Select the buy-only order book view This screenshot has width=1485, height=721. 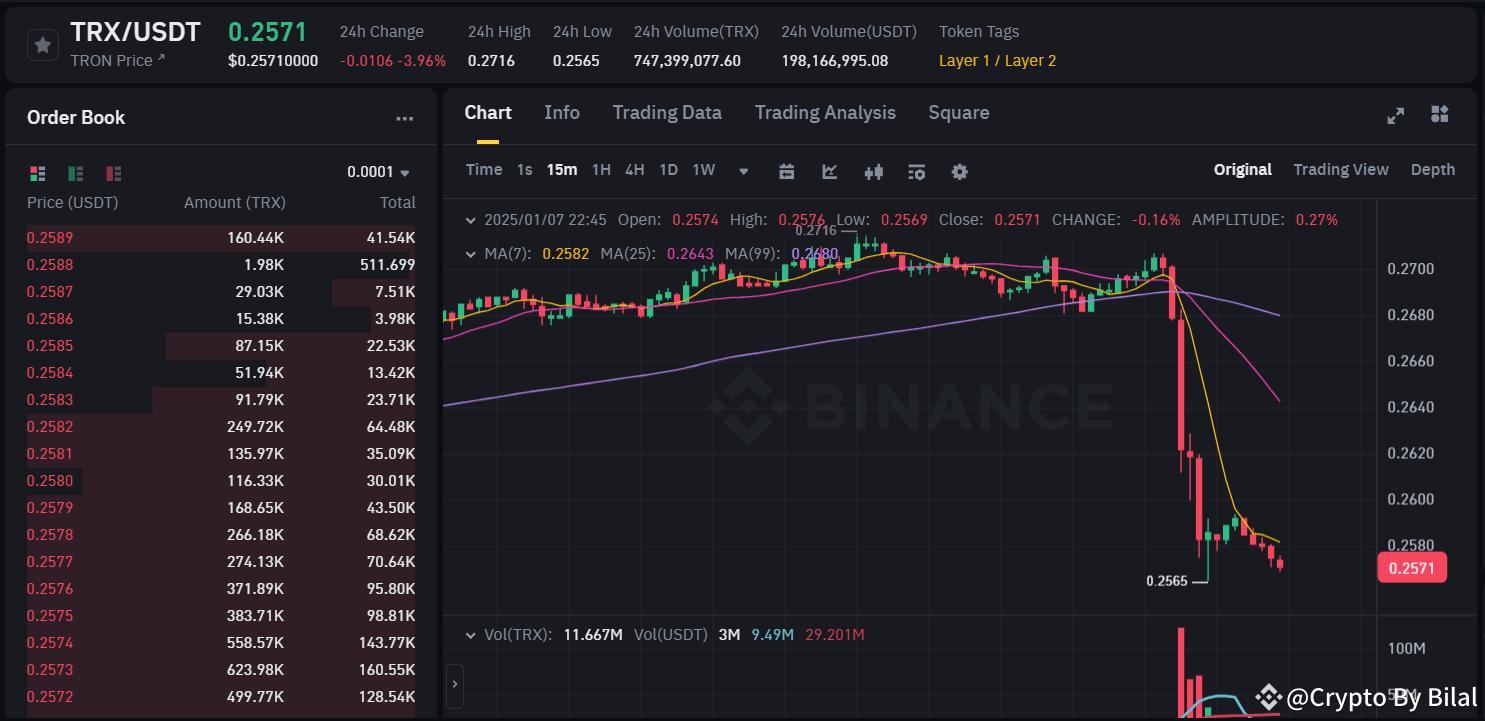point(75,173)
